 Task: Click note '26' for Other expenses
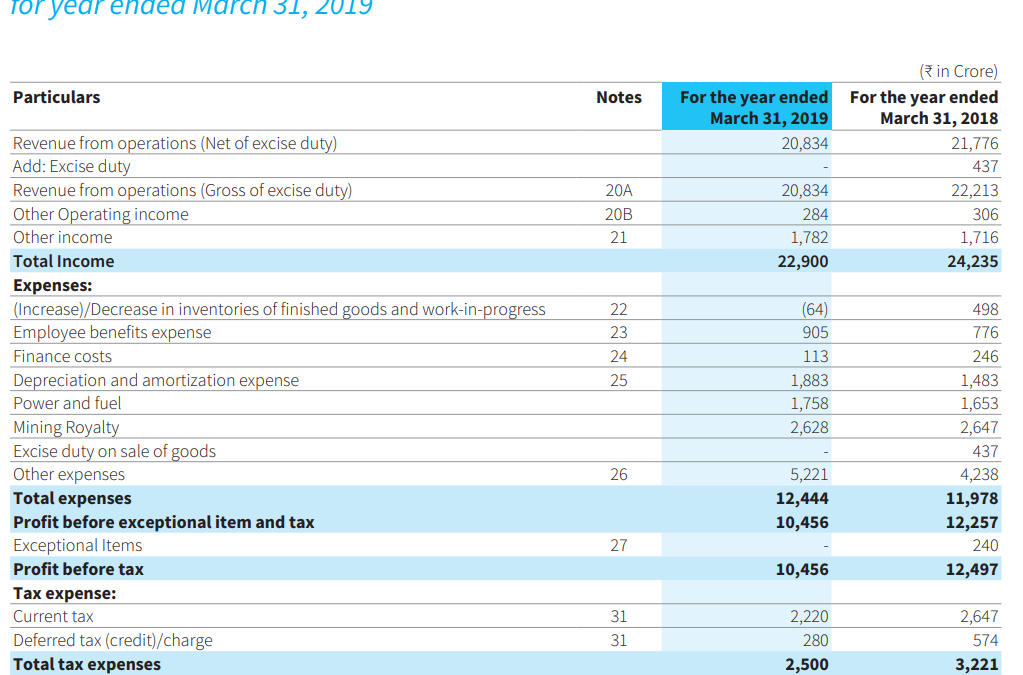(x=618, y=474)
